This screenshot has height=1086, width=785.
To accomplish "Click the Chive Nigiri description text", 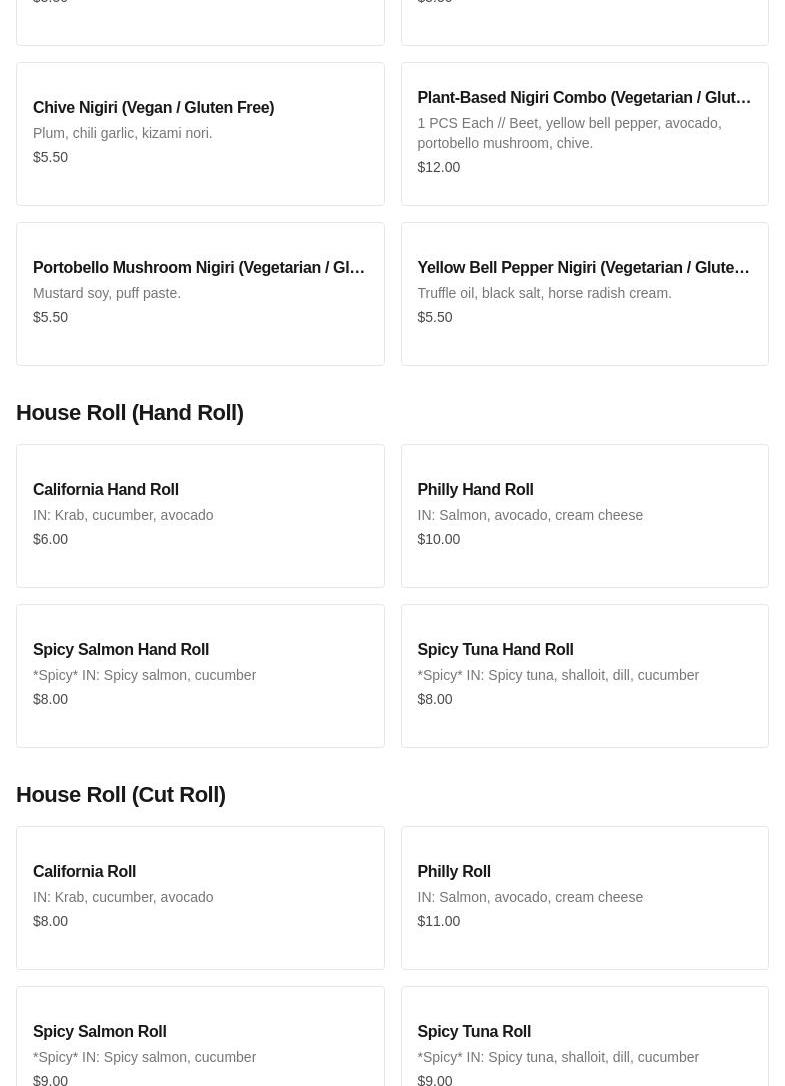I will (123, 133).
